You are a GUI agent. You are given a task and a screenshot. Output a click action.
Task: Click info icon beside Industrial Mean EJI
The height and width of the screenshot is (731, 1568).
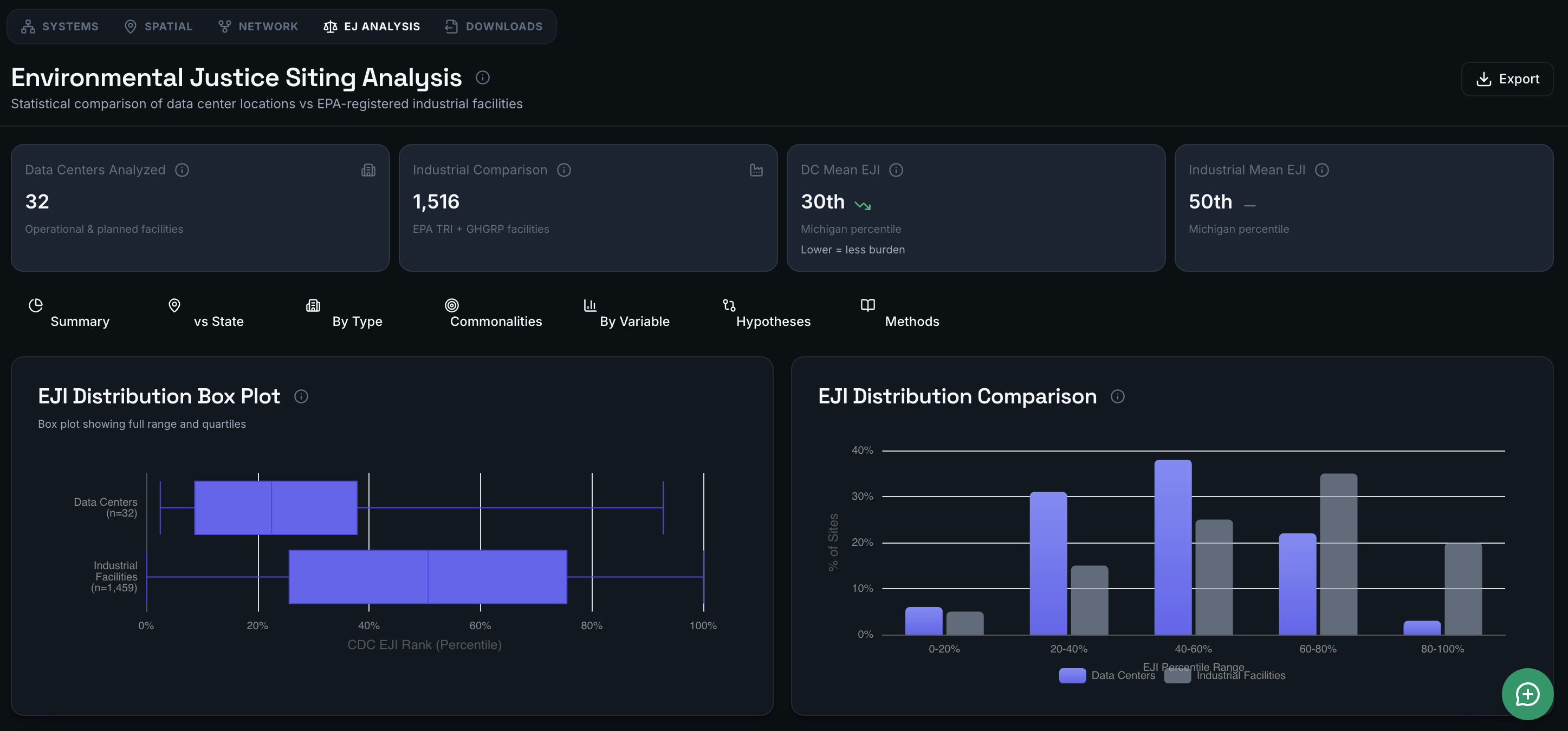click(1321, 170)
